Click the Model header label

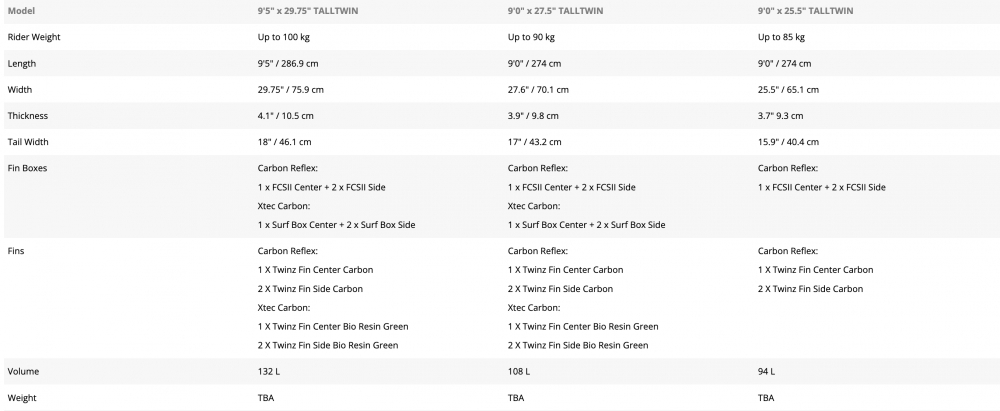click(21, 11)
